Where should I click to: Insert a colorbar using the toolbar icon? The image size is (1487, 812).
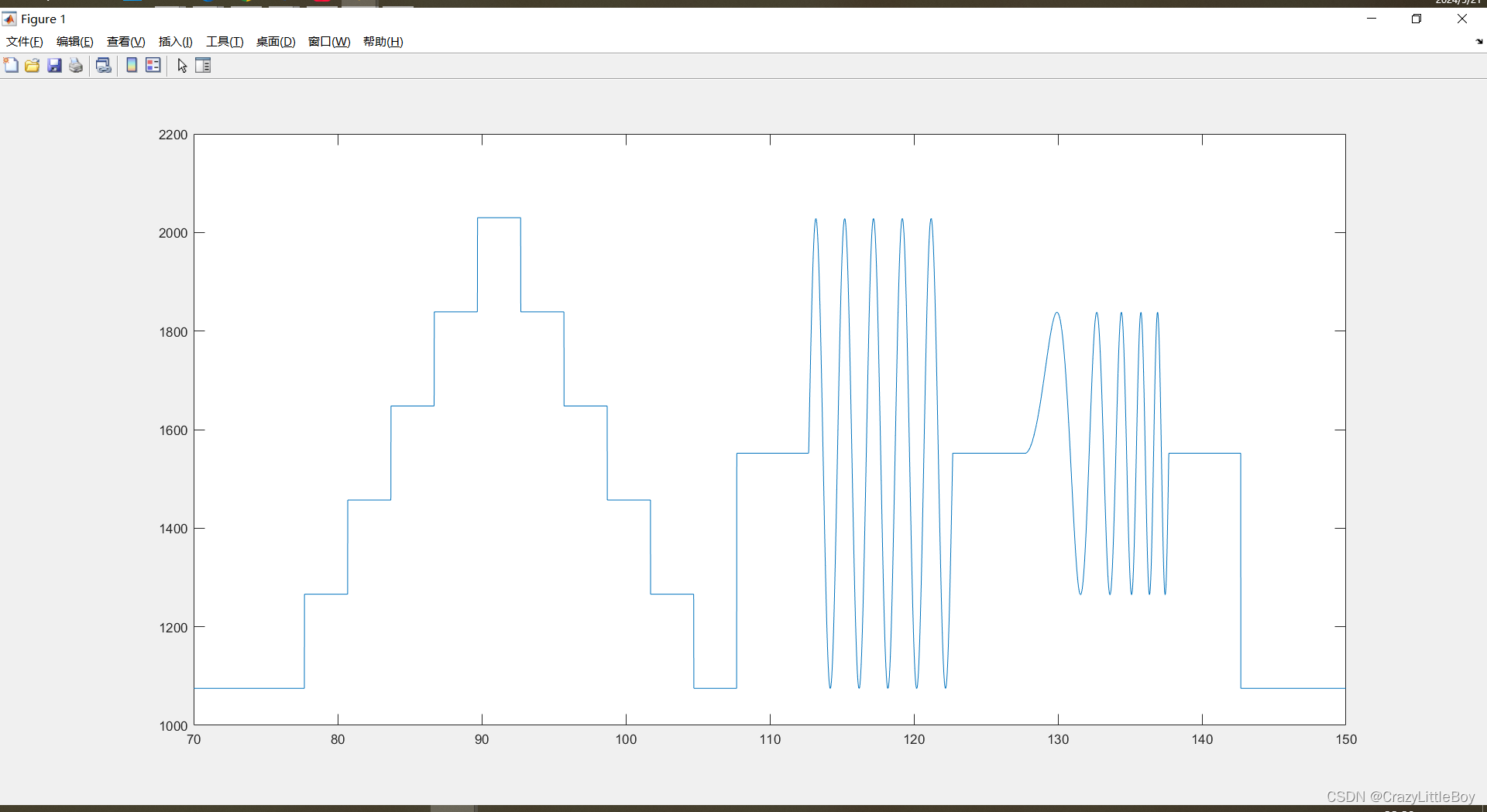(x=132, y=65)
